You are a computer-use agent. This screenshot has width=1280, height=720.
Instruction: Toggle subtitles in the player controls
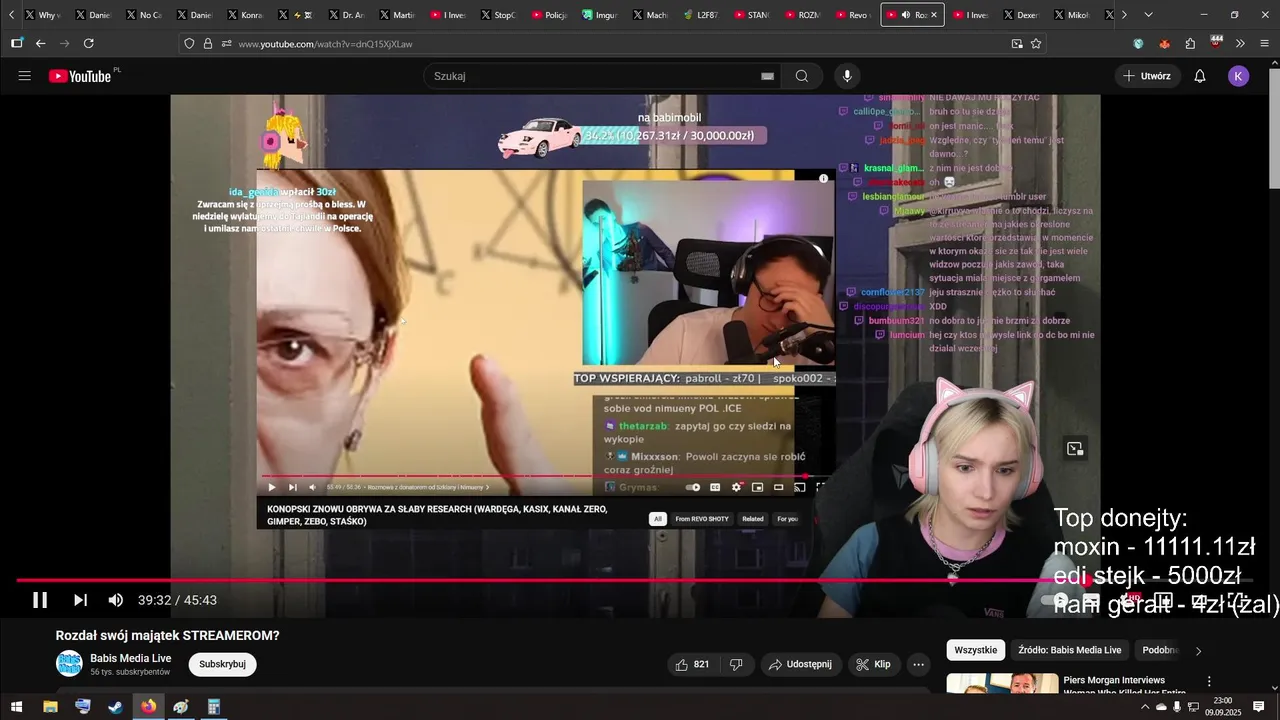pyautogui.click(x=1092, y=600)
